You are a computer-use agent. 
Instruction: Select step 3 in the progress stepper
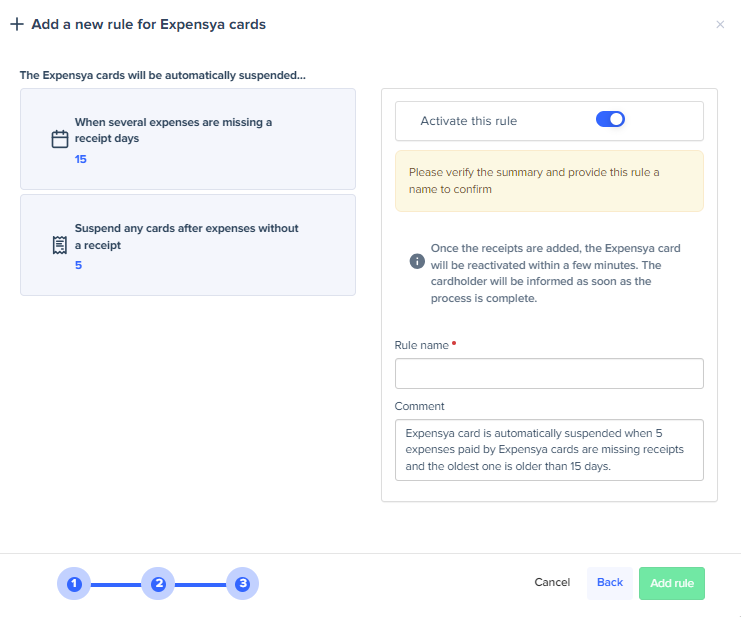(242, 583)
